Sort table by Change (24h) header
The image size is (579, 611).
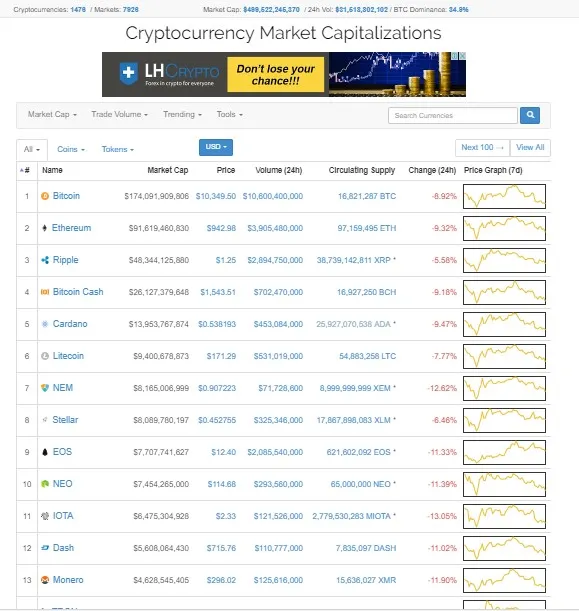(432, 170)
